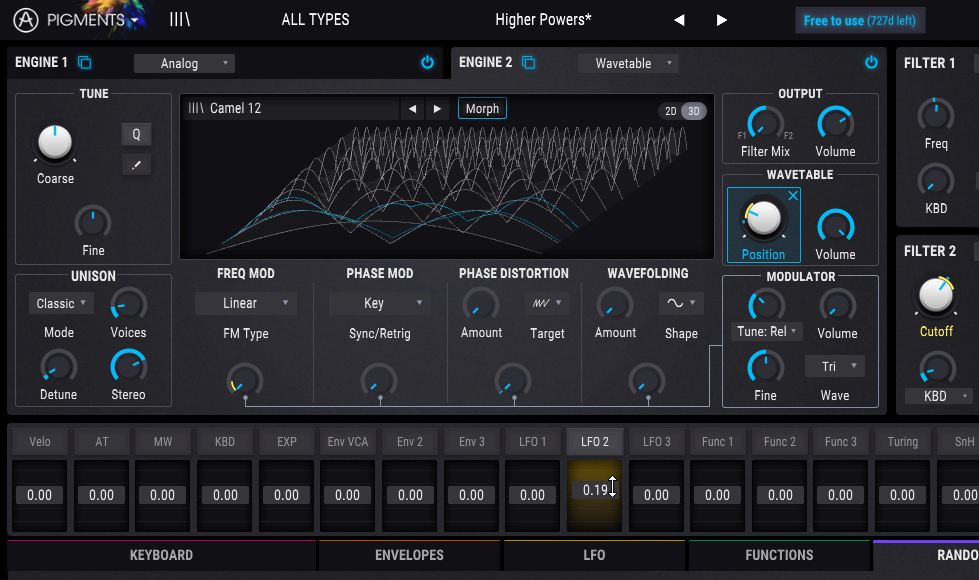Toggle Engine 1 power button
The width and height of the screenshot is (979, 580).
[427, 62]
